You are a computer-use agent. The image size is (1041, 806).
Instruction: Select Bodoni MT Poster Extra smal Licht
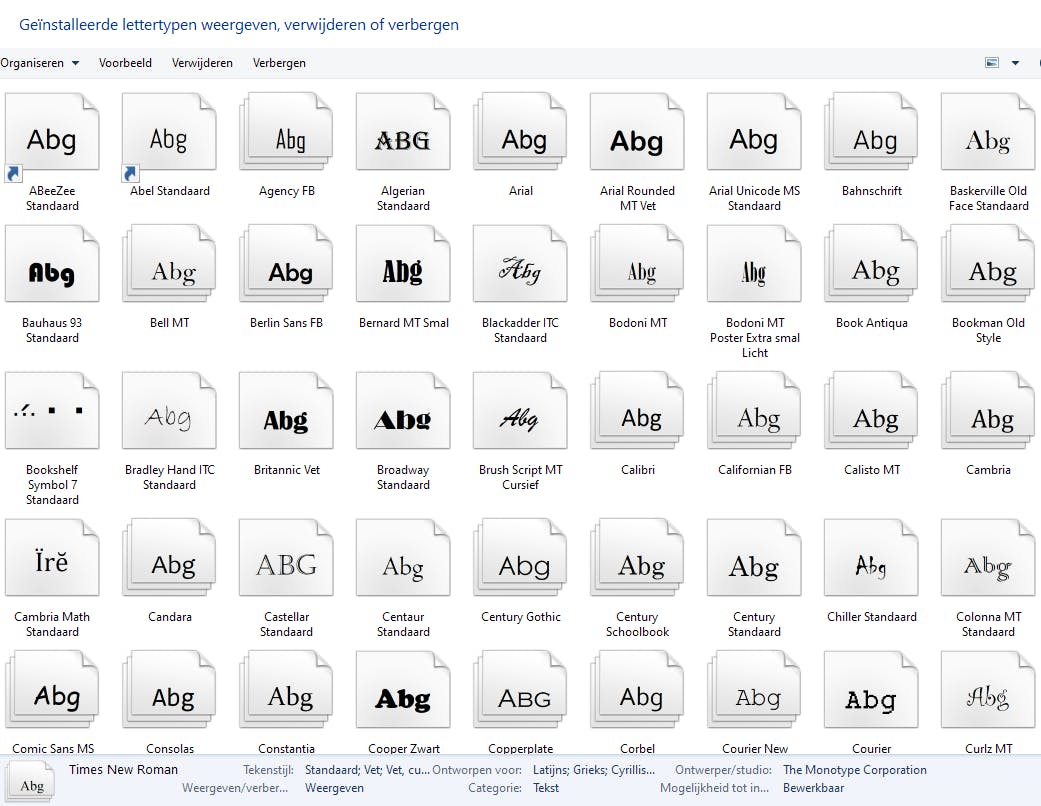754,264
